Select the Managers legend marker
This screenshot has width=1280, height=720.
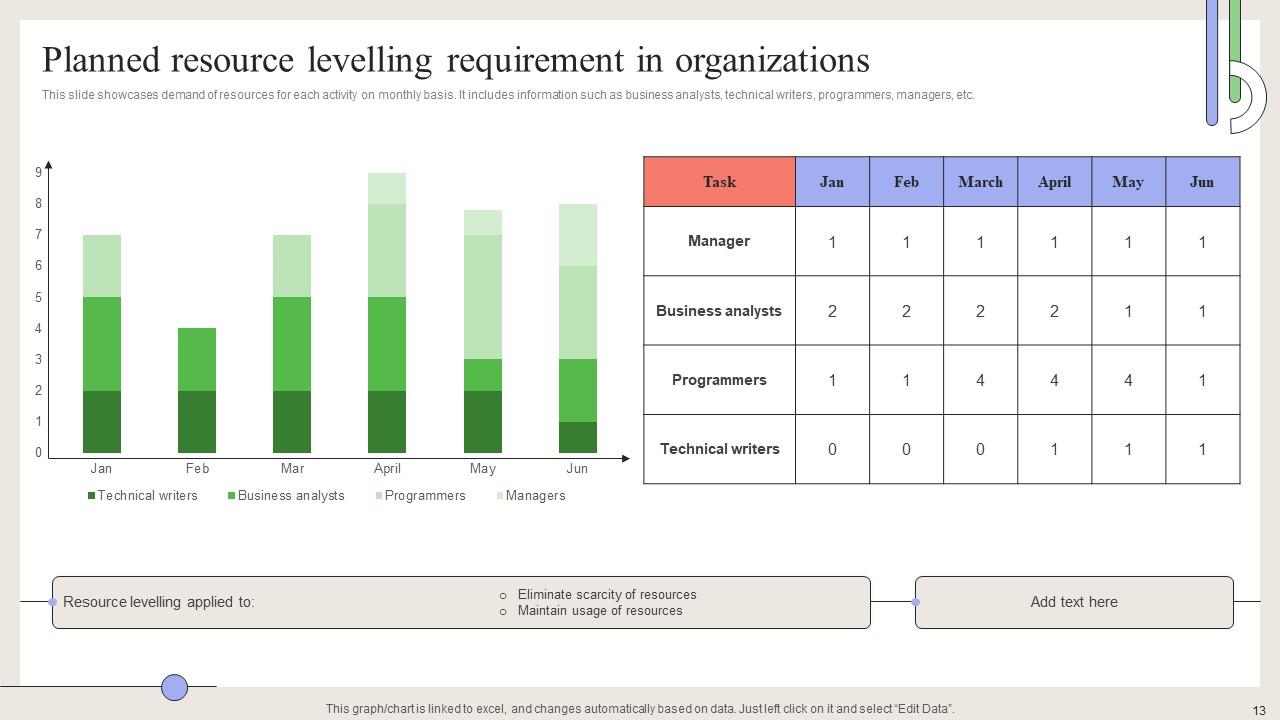tap(498, 495)
